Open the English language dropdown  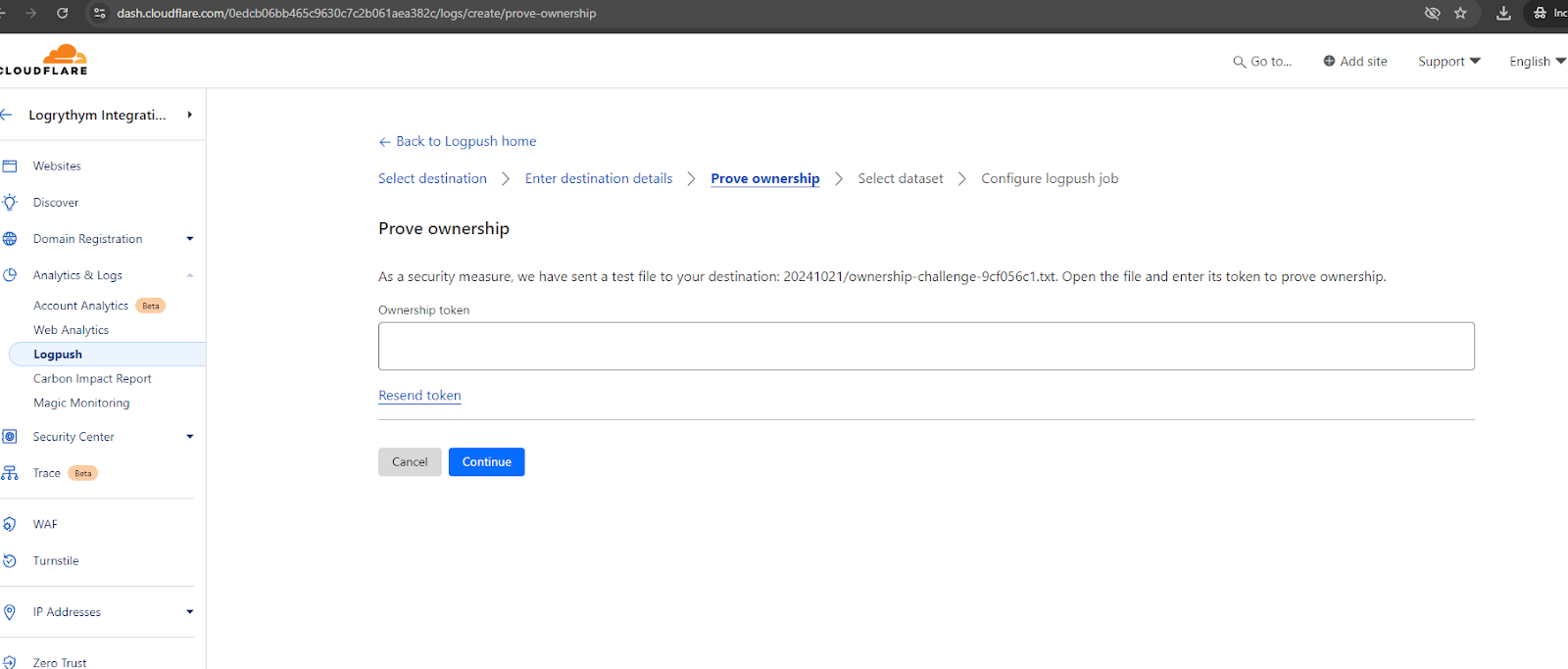pyautogui.click(x=1537, y=61)
